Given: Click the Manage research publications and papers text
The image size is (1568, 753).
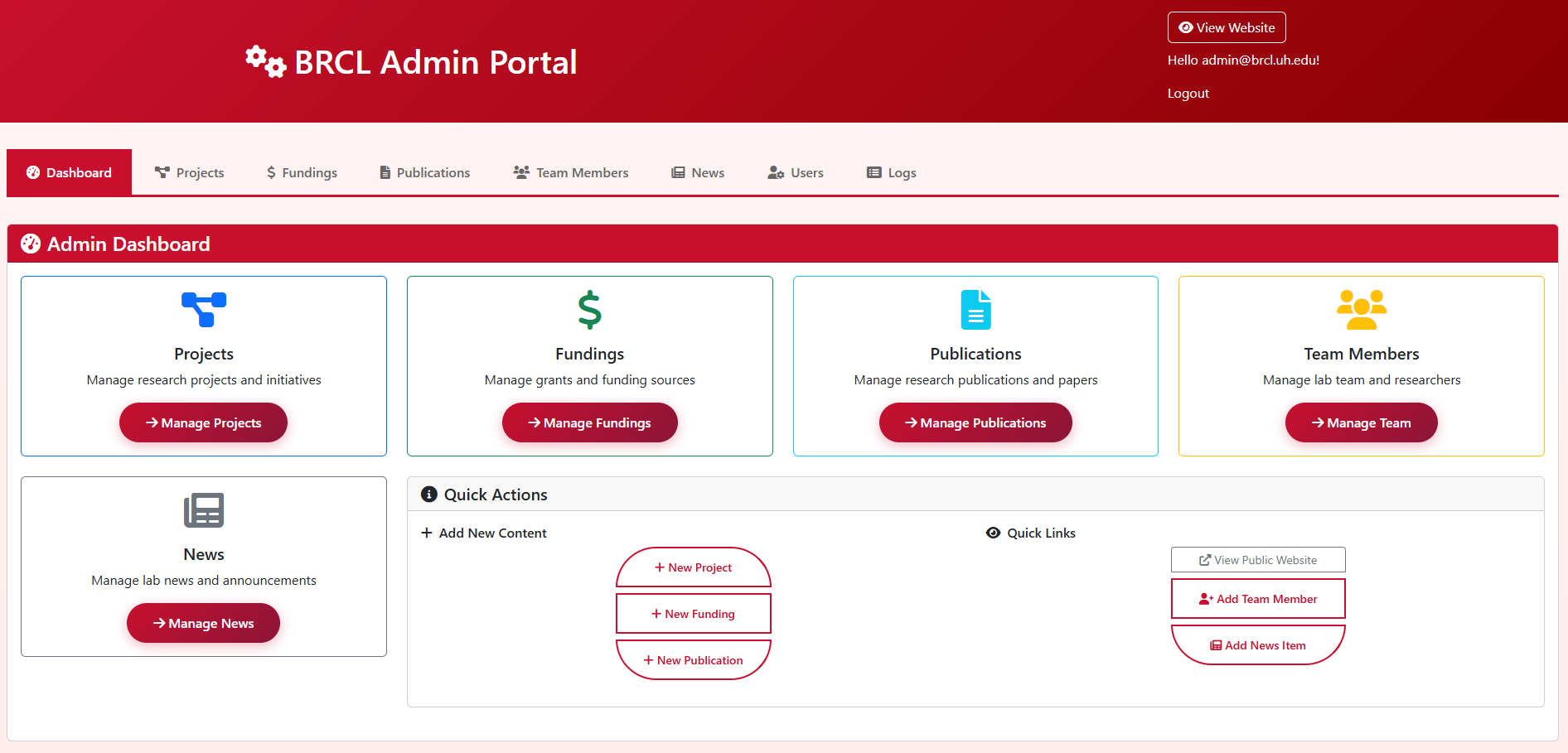Looking at the screenshot, I should pos(975,380).
